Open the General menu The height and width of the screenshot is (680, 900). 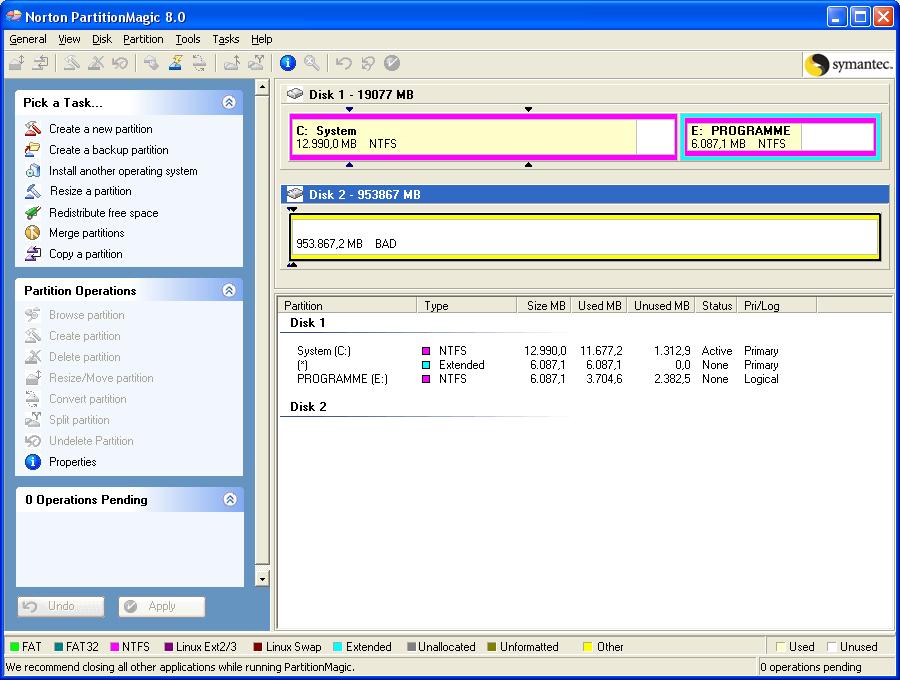click(28, 39)
